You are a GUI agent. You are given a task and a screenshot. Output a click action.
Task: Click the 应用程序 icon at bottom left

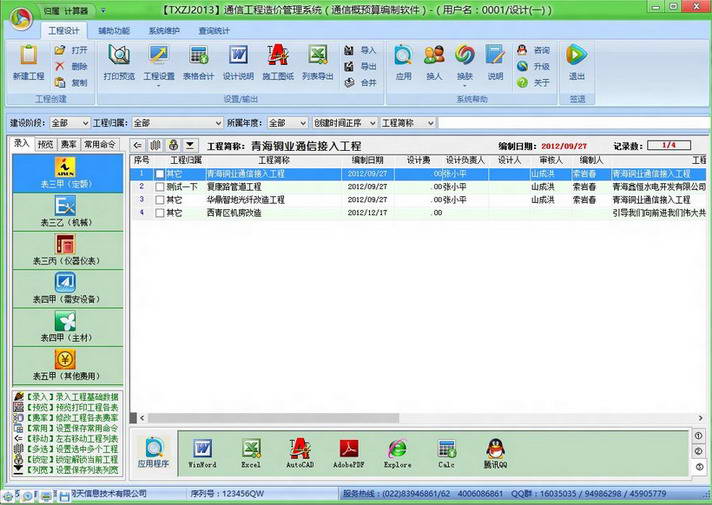[153, 447]
